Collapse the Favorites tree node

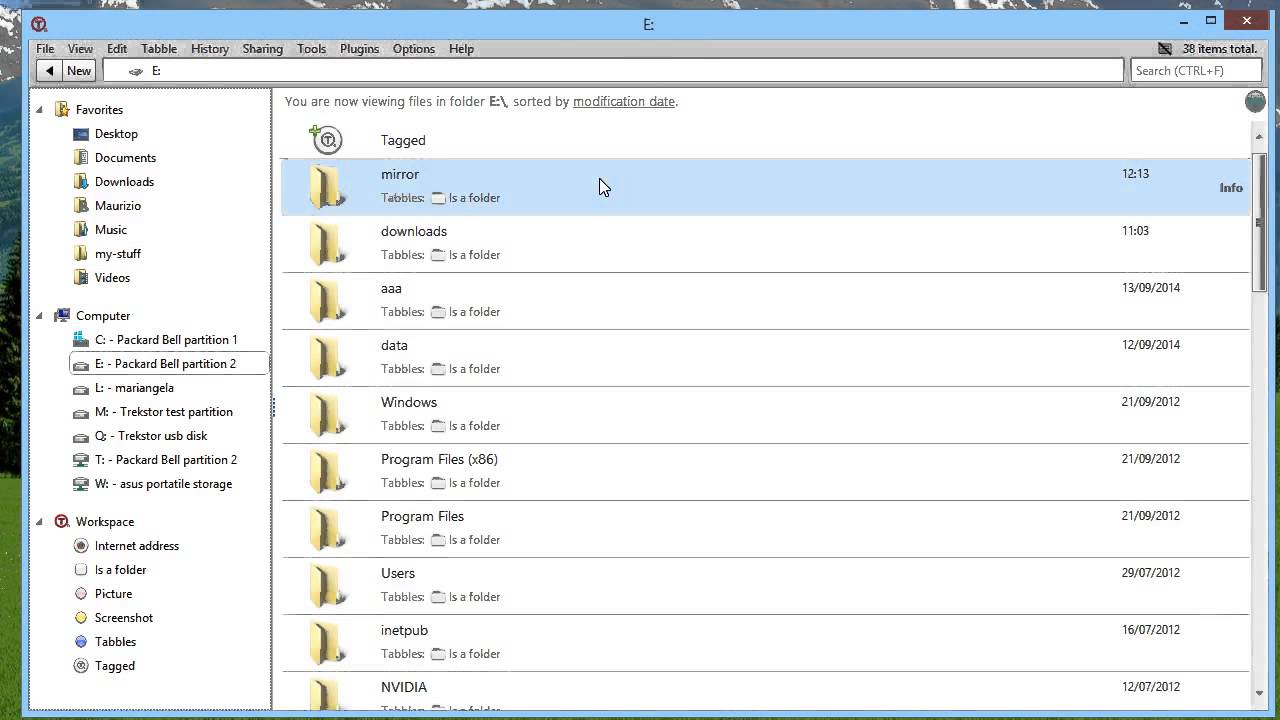[x=40, y=109]
